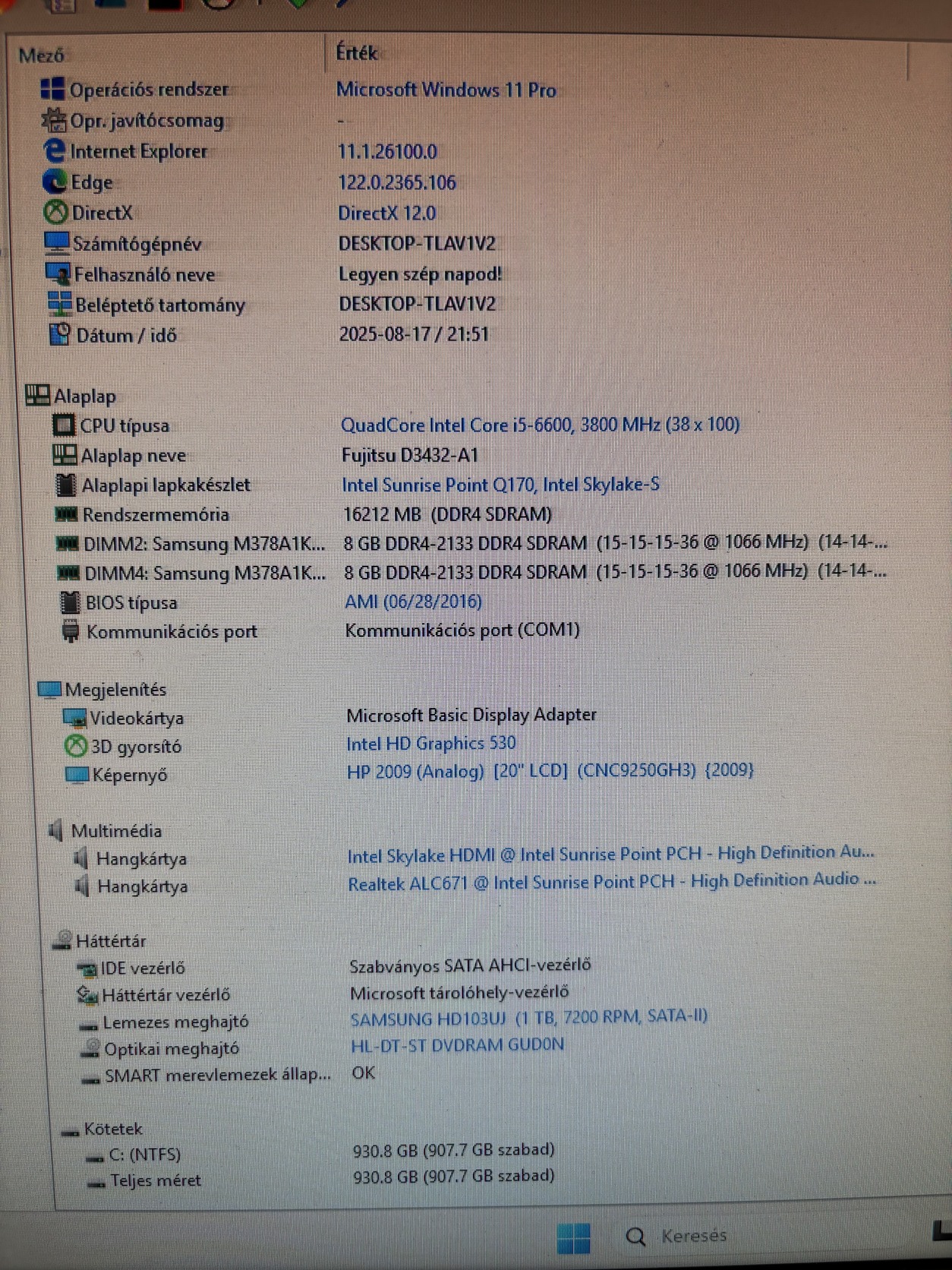The width and height of the screenshot is (952, 1270).
Task: Click the 3D gyorsító icon
Action: 76,746
